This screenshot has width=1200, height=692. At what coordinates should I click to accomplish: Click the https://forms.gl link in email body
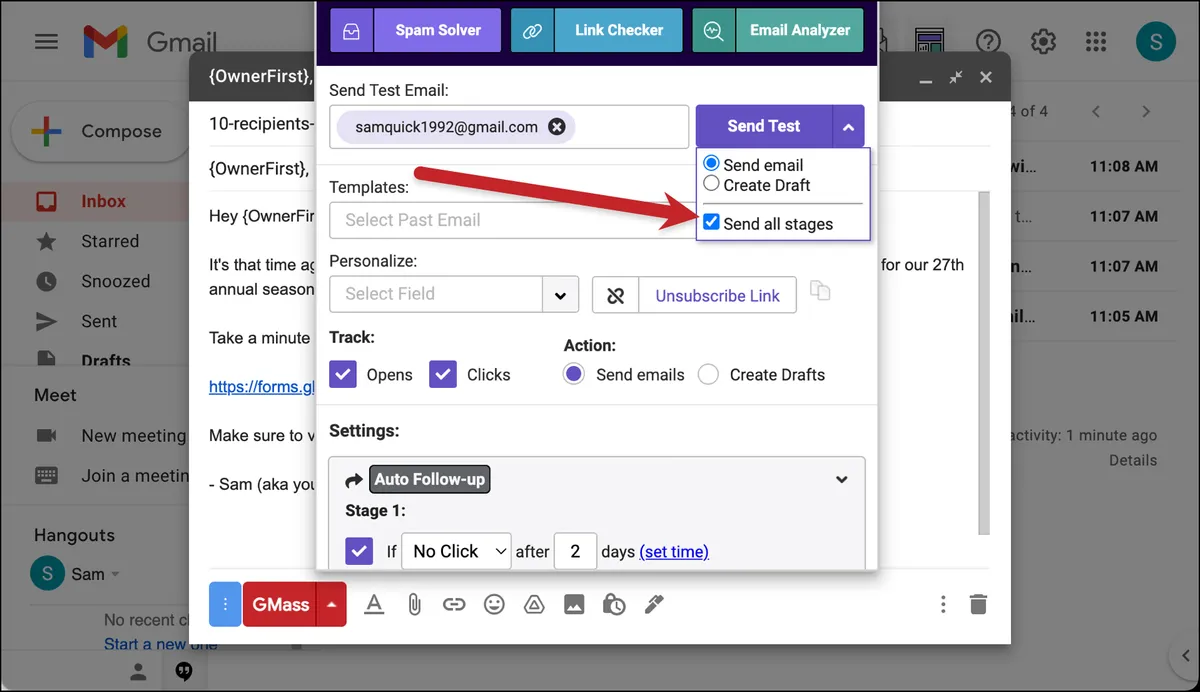(x=262, y=386)
